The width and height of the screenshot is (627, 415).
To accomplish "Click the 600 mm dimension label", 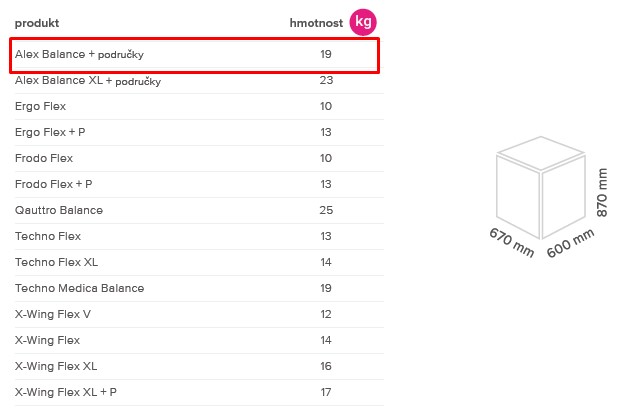I will pos(570,243).
